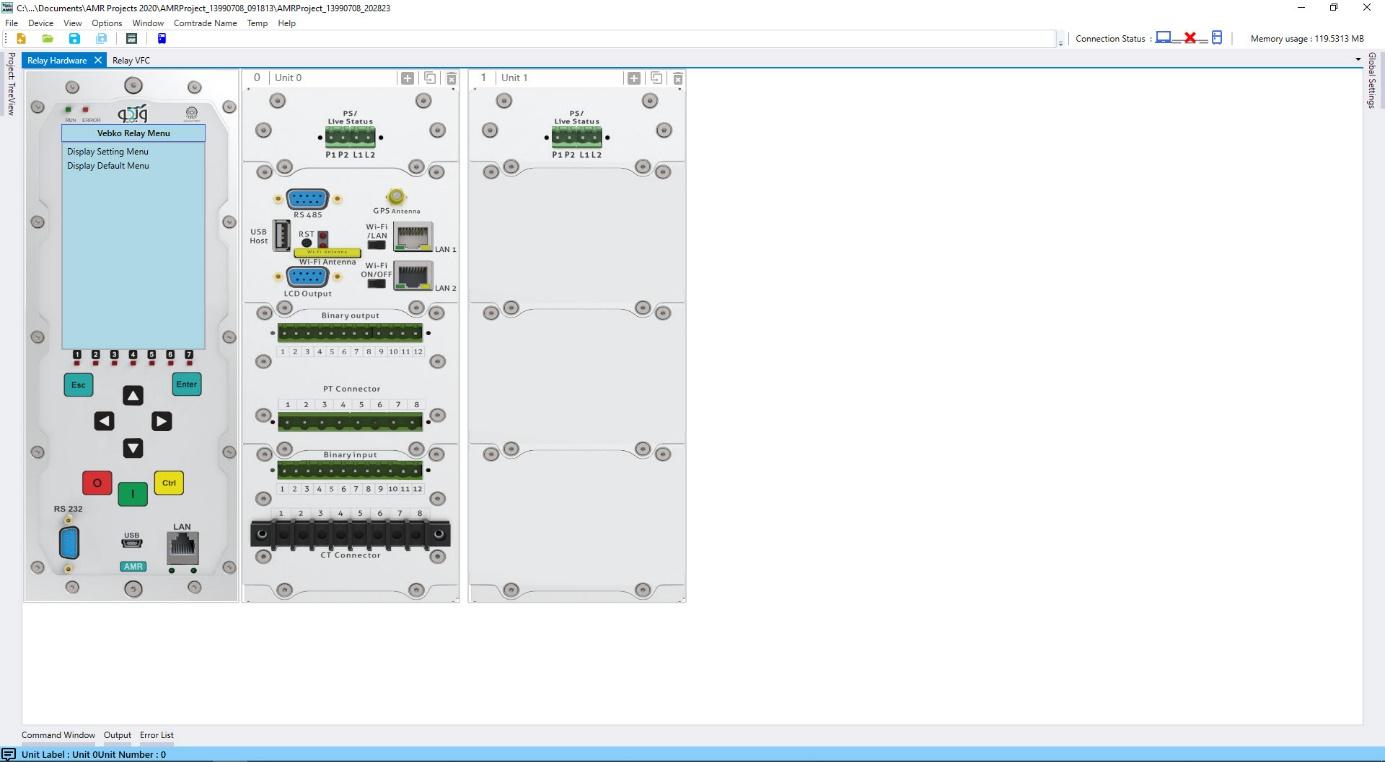
Task: Click the Save All toolbar icon
Action: 101,38
